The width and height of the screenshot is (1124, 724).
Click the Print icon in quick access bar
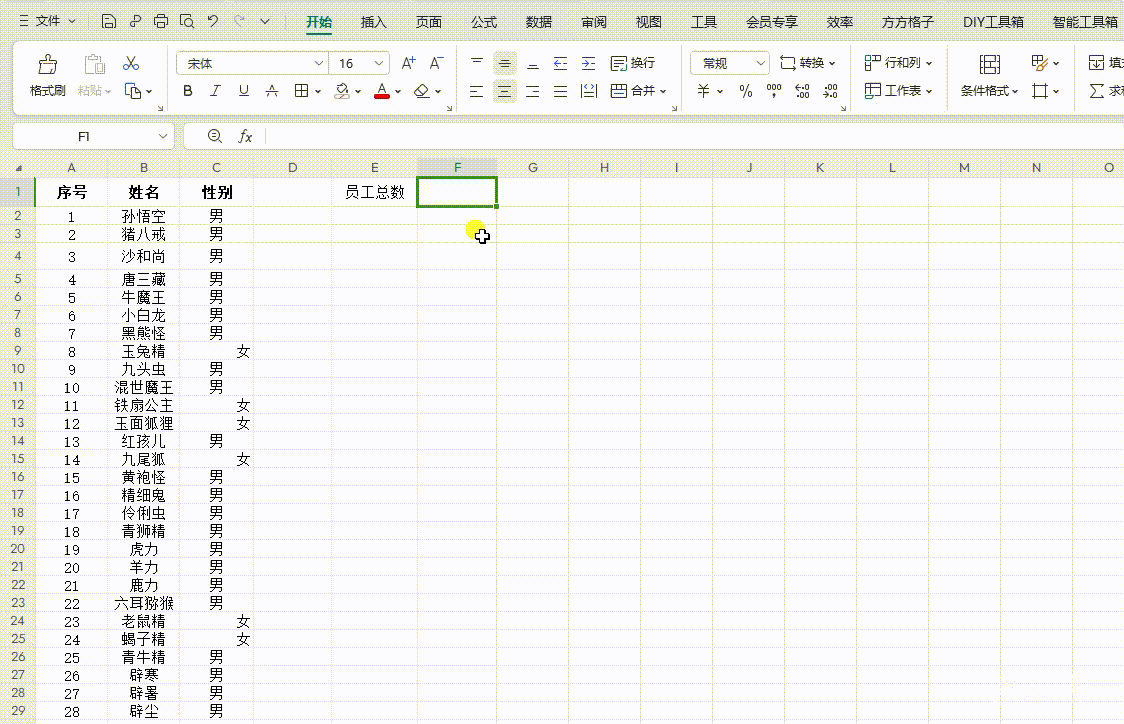click(161, 22)
